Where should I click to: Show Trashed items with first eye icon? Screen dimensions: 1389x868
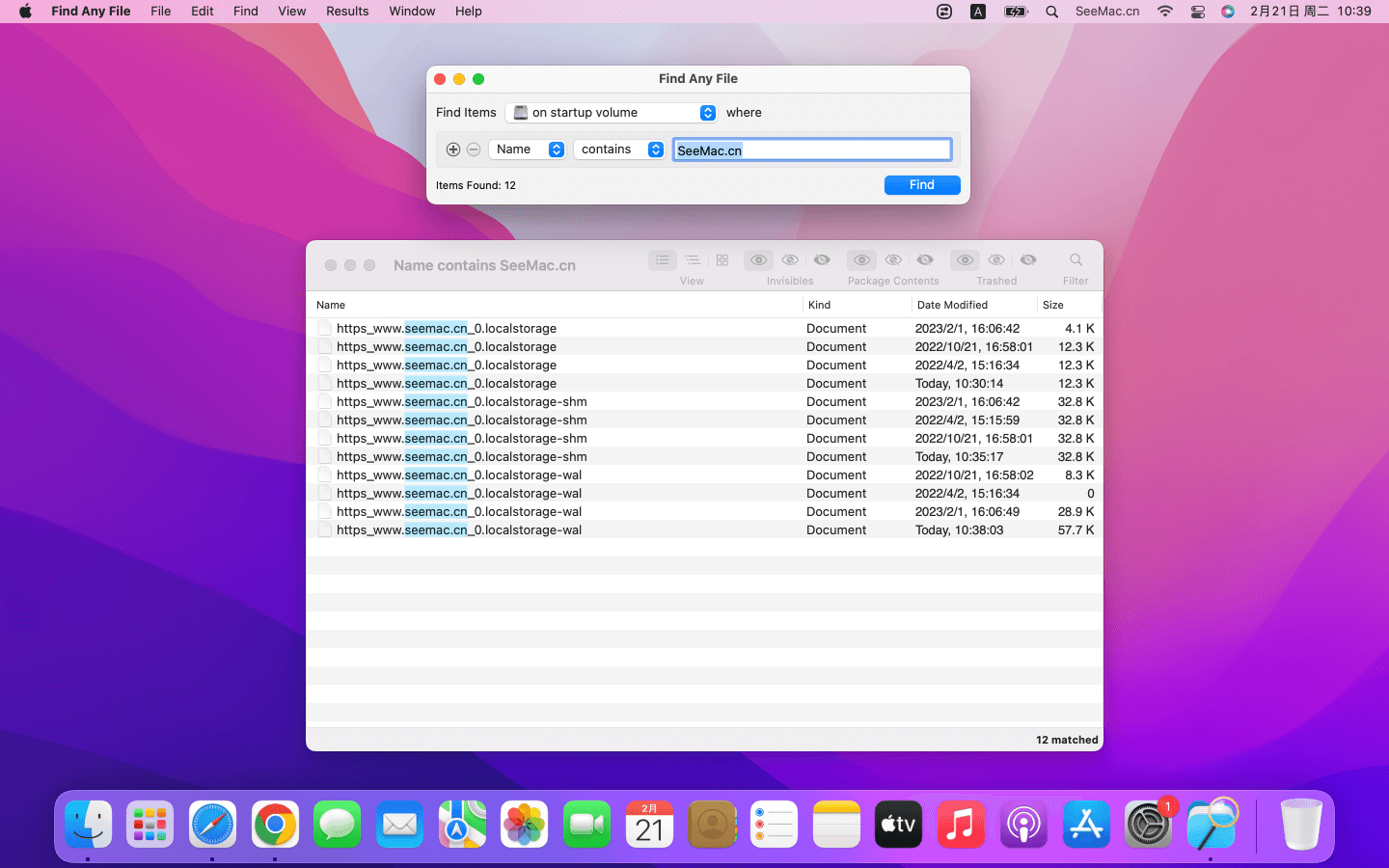966,260
